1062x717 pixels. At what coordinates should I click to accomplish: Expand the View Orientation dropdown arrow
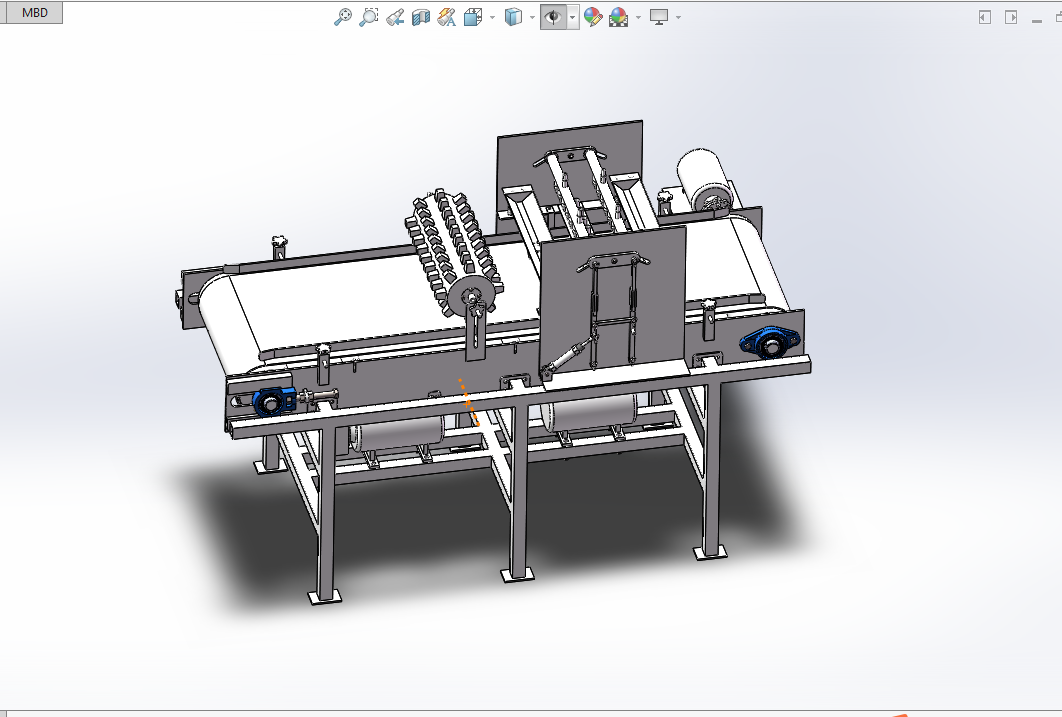tap(492, 18)
